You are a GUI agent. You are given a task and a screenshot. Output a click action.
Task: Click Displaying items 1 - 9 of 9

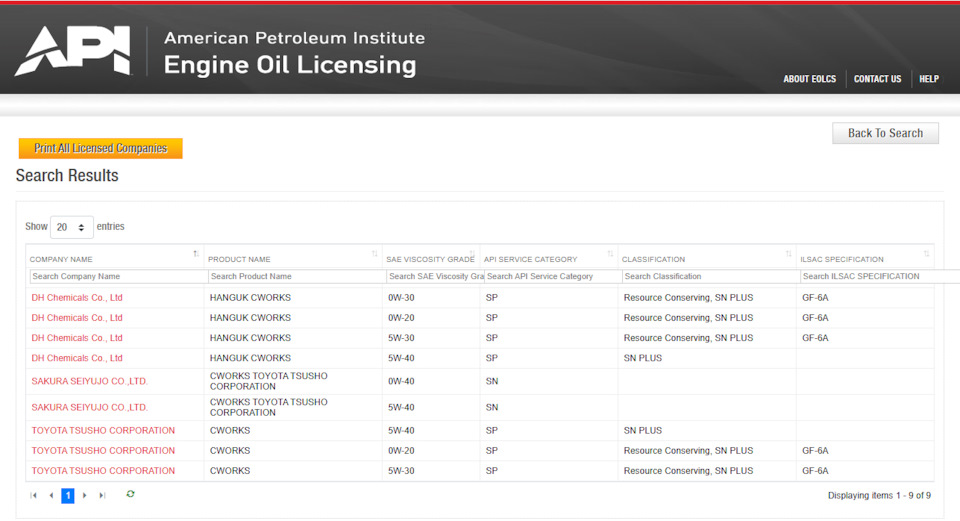click(879, 495)
